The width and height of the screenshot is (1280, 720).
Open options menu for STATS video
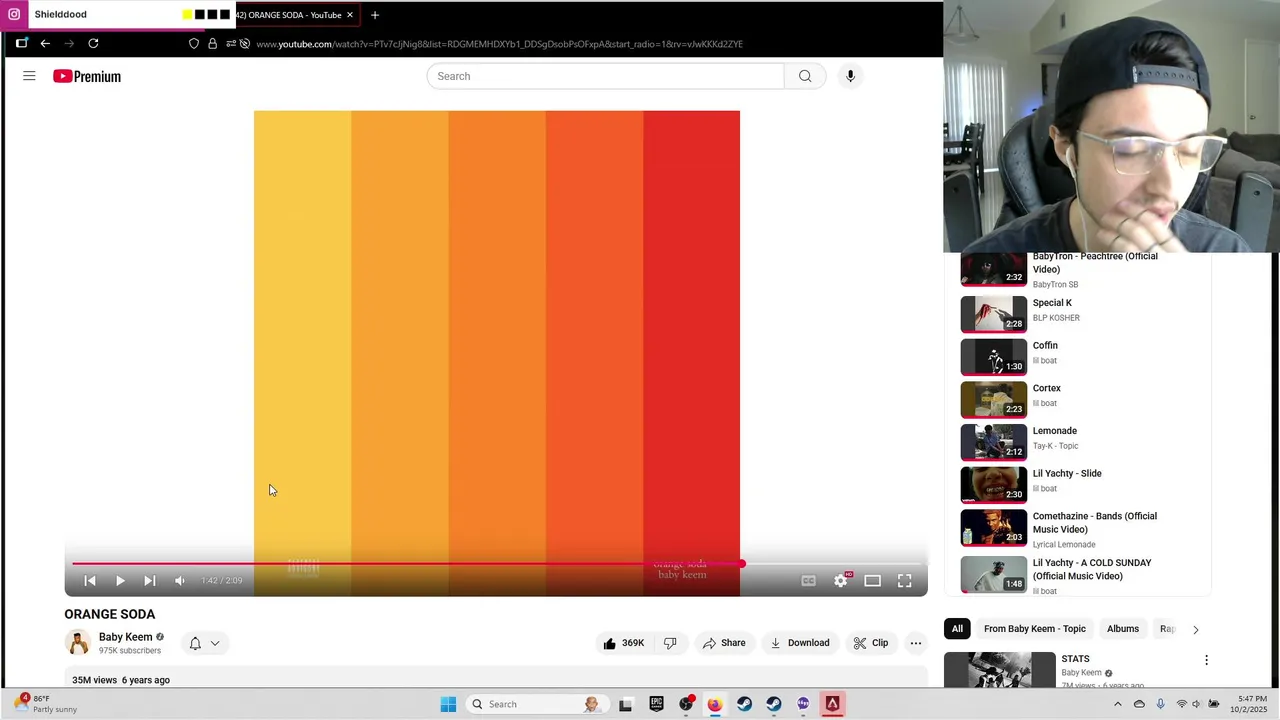(1206, 660)
